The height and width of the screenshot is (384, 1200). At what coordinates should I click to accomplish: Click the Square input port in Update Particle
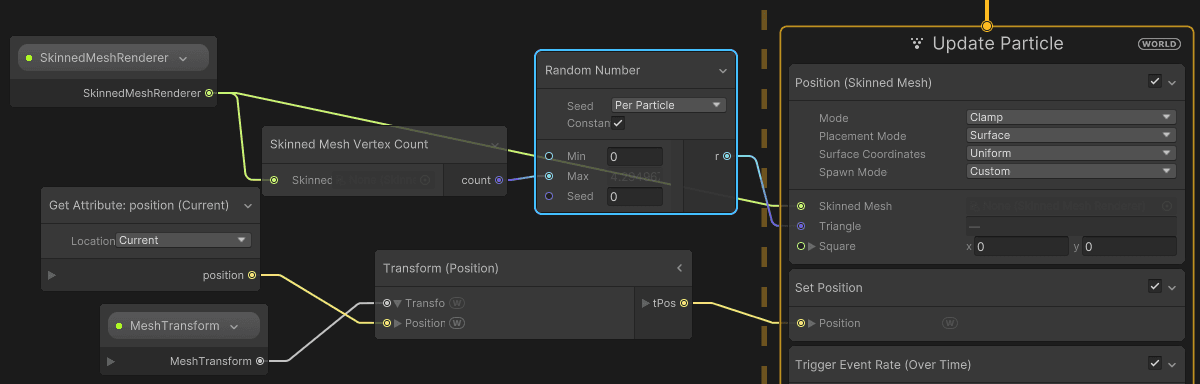point(801,246)
